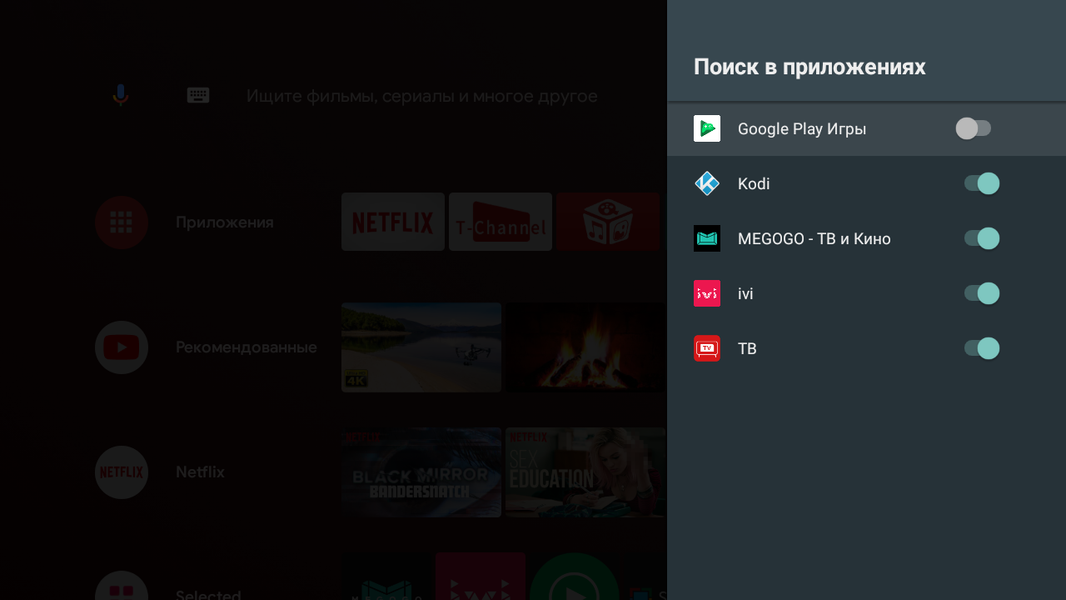Viewport: 1066px width, 600px height.
Task: Select the "Приложения" row label
Action: 224,222
